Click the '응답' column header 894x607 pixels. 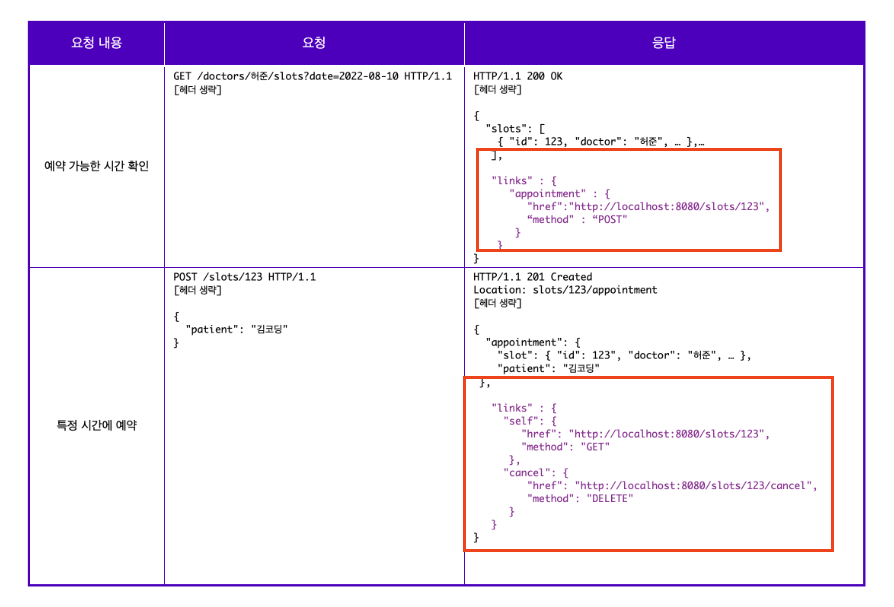(x=664, y=43)
